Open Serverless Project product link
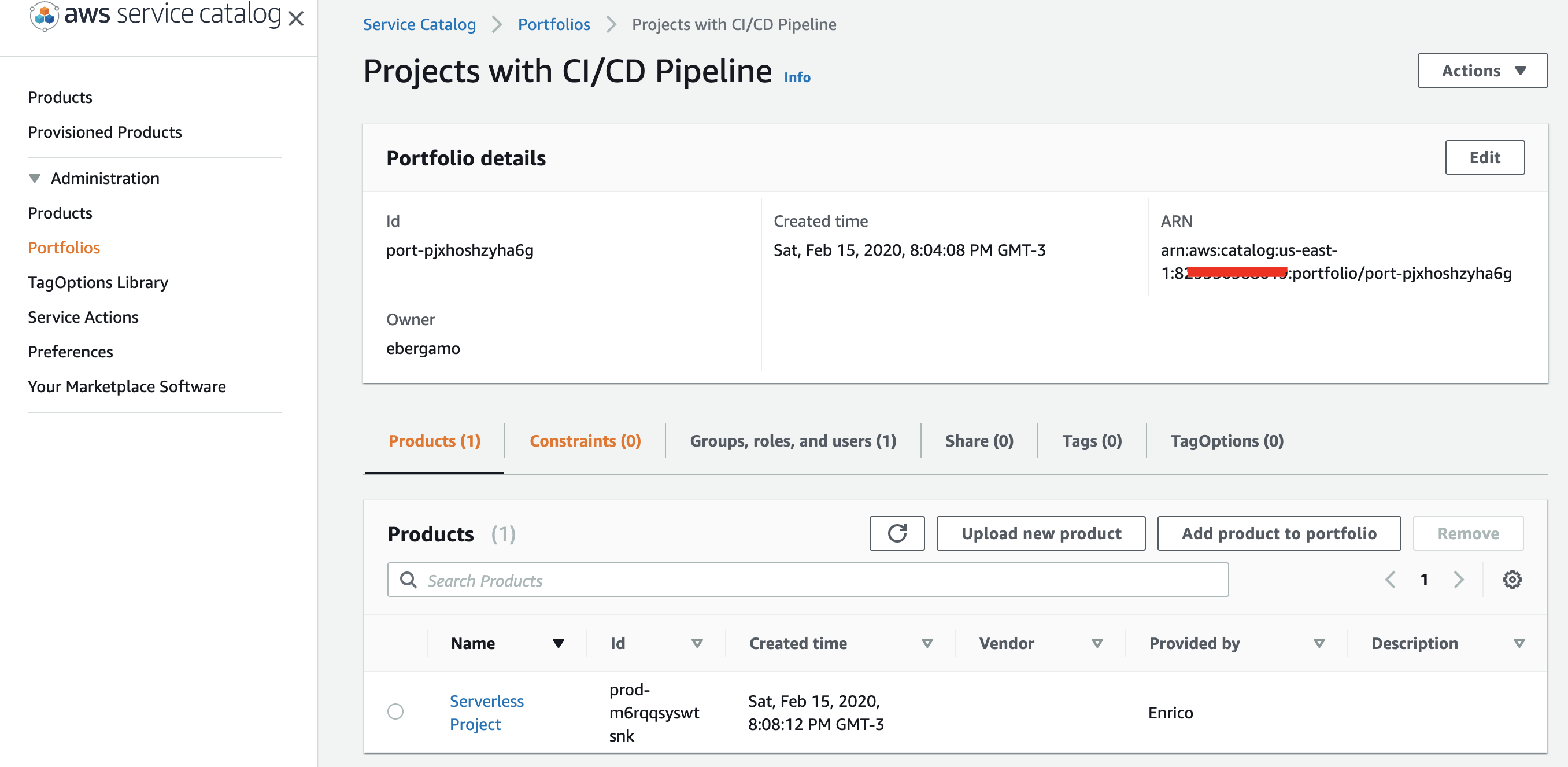The width and height of the screenshot is (1568, 767). (x=486, y=712)
